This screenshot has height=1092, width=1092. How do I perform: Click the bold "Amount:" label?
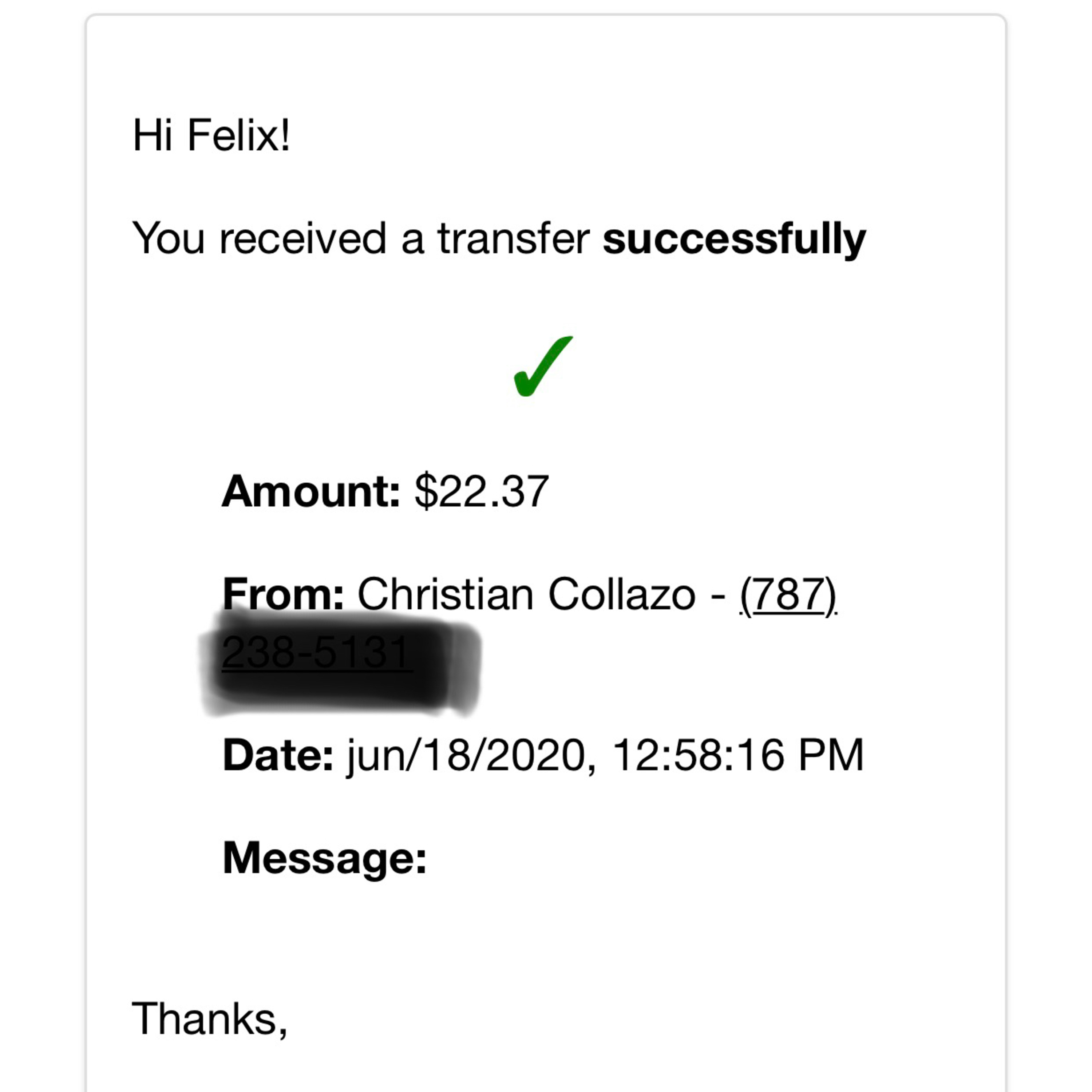(311, 492)
